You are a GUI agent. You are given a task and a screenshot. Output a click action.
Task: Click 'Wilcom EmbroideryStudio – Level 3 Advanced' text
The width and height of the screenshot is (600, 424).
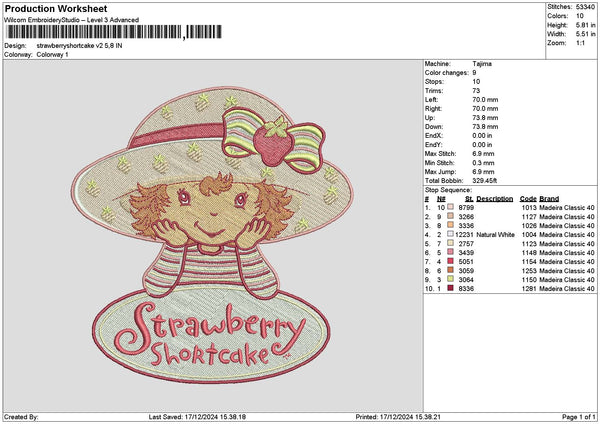(x=72, y=20)
